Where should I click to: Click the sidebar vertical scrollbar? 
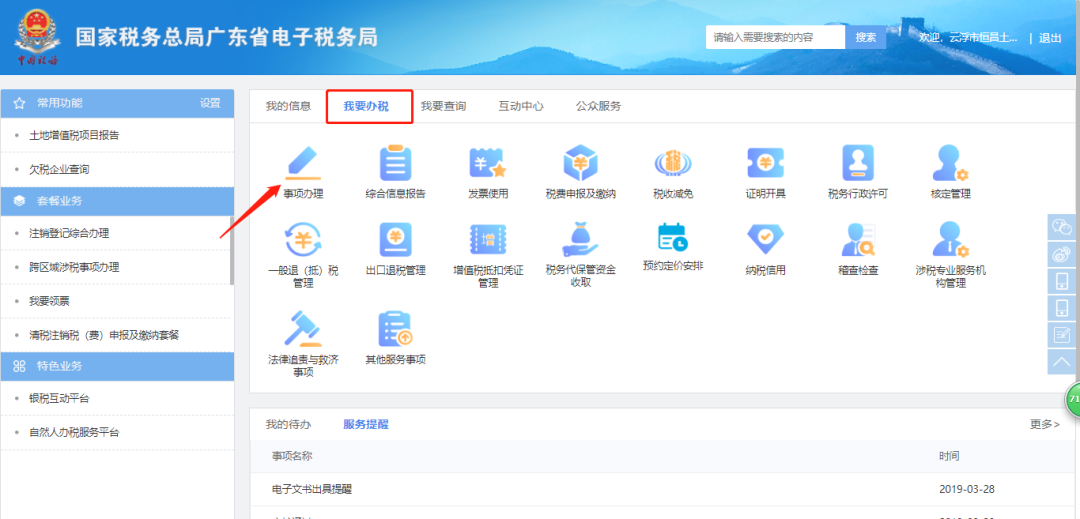[x=231, y=250]
